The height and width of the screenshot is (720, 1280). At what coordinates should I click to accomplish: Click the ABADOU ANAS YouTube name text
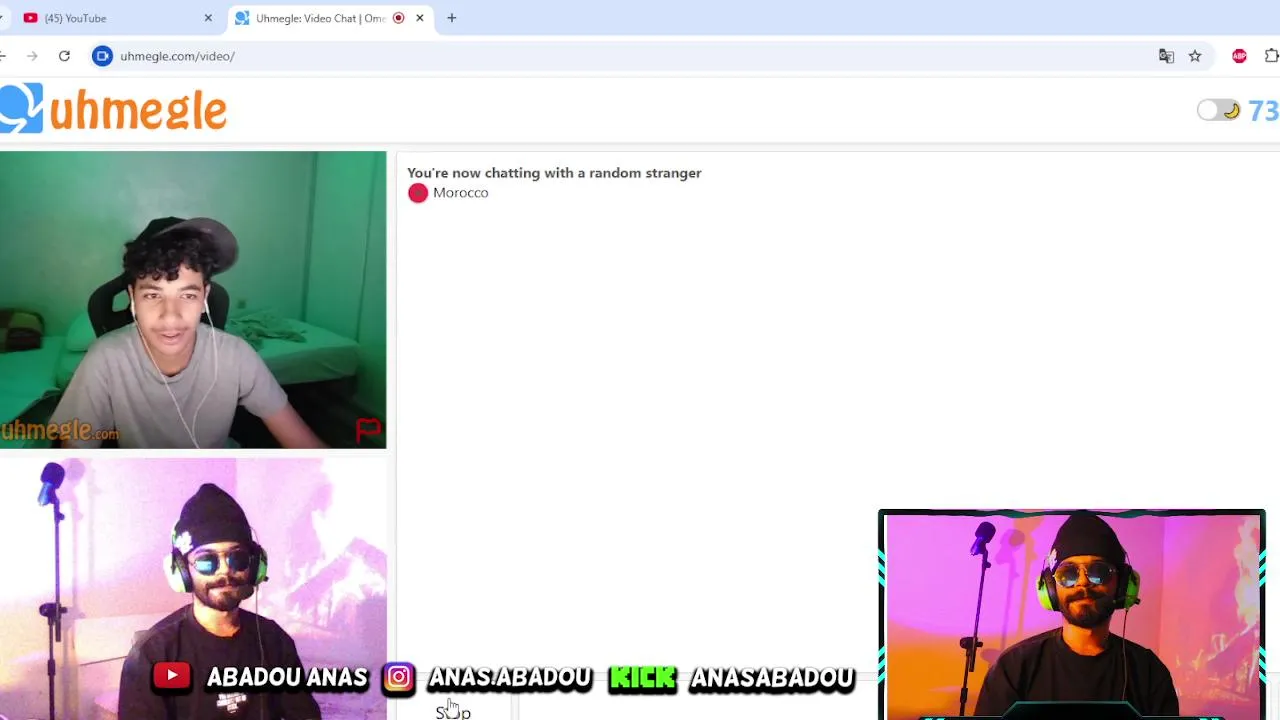coord(287,678)
